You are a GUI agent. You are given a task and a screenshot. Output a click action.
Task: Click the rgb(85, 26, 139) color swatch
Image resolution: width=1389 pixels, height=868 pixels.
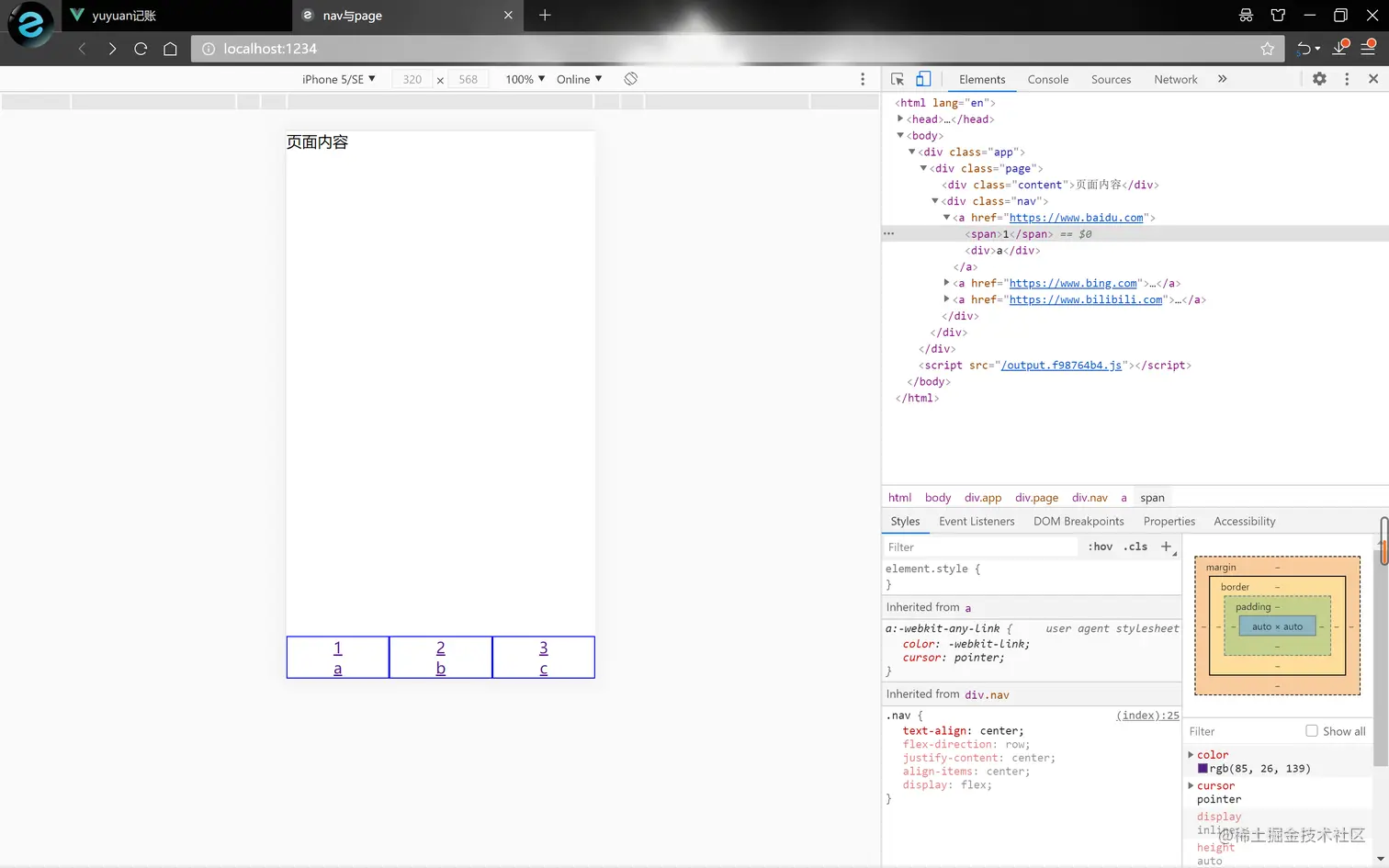(1203, 769)
